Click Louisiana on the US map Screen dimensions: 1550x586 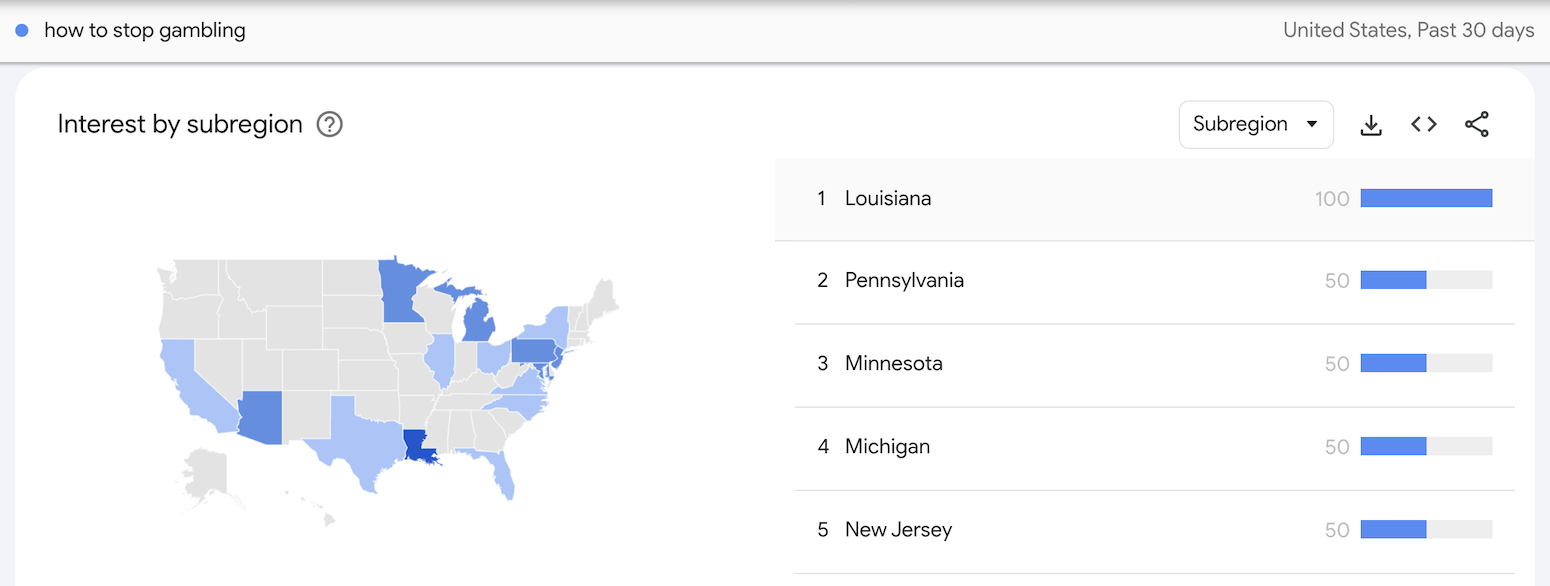[415, 445]
